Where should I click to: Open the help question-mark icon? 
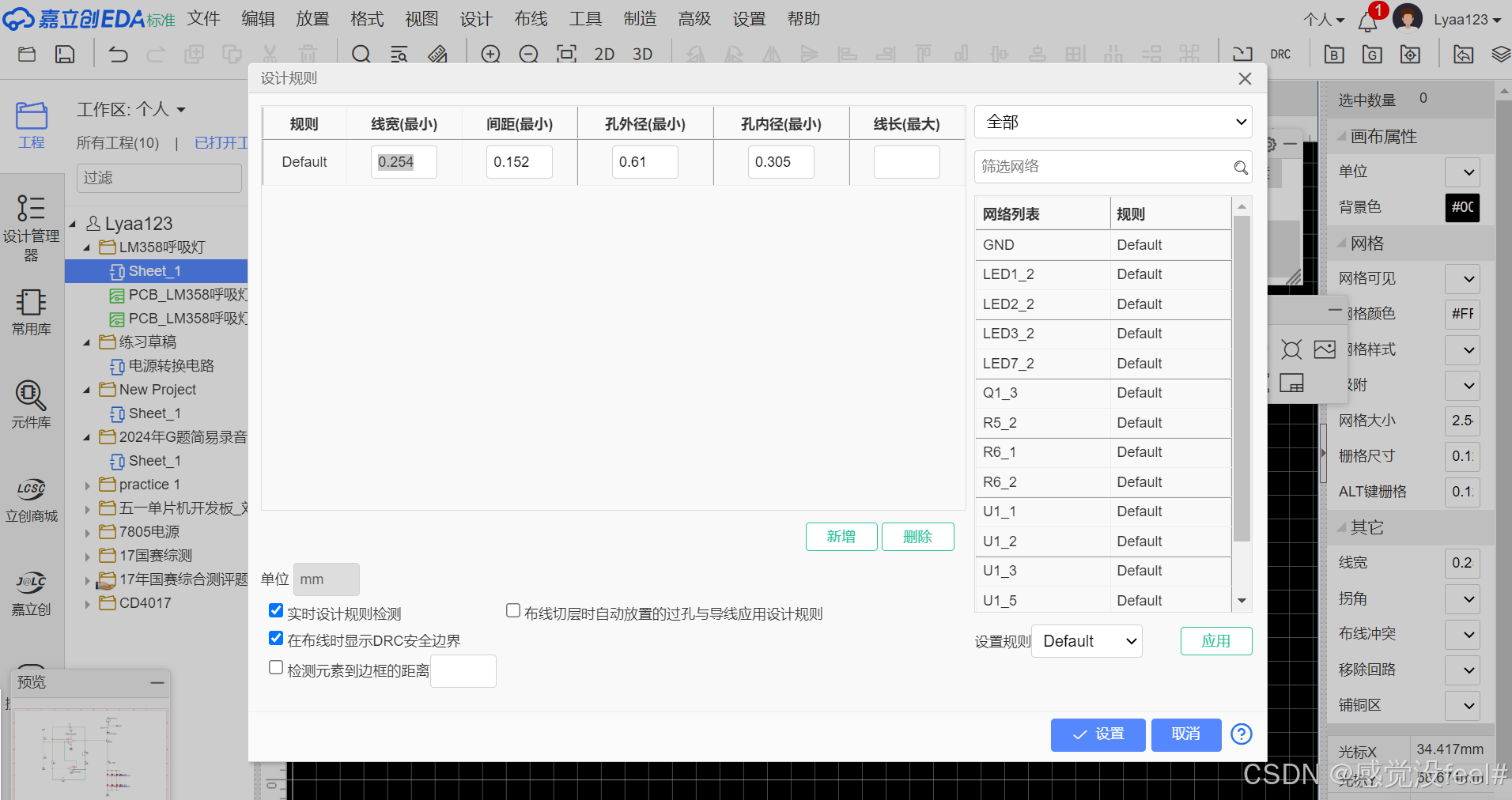click(1242, 734)
